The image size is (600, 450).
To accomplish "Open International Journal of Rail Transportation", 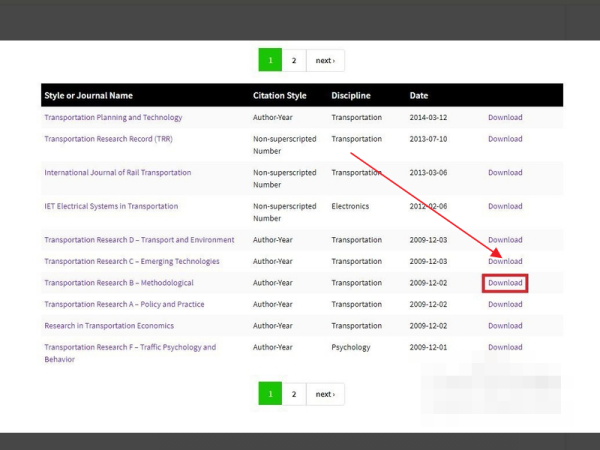I will [x=117, y=172].
